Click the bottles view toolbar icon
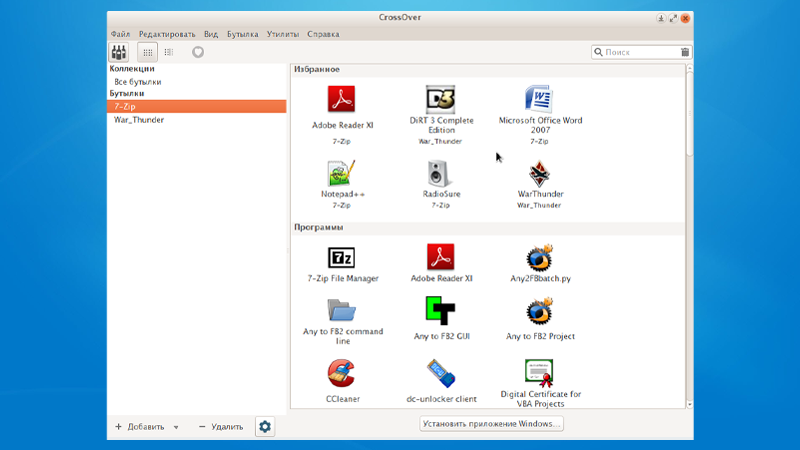Viewport: 800px width, 450px height. [119, 52]
